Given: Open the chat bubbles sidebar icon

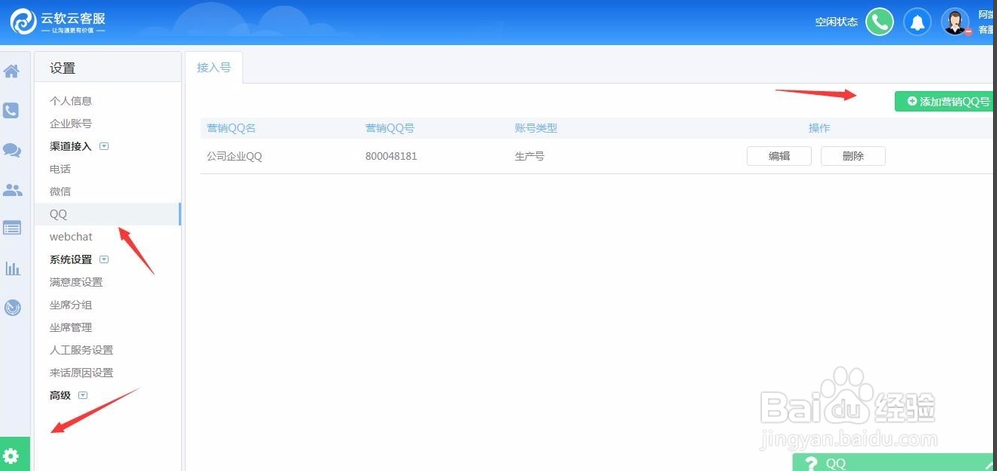Looking at the screenshot, I should (x=11, y=151).
